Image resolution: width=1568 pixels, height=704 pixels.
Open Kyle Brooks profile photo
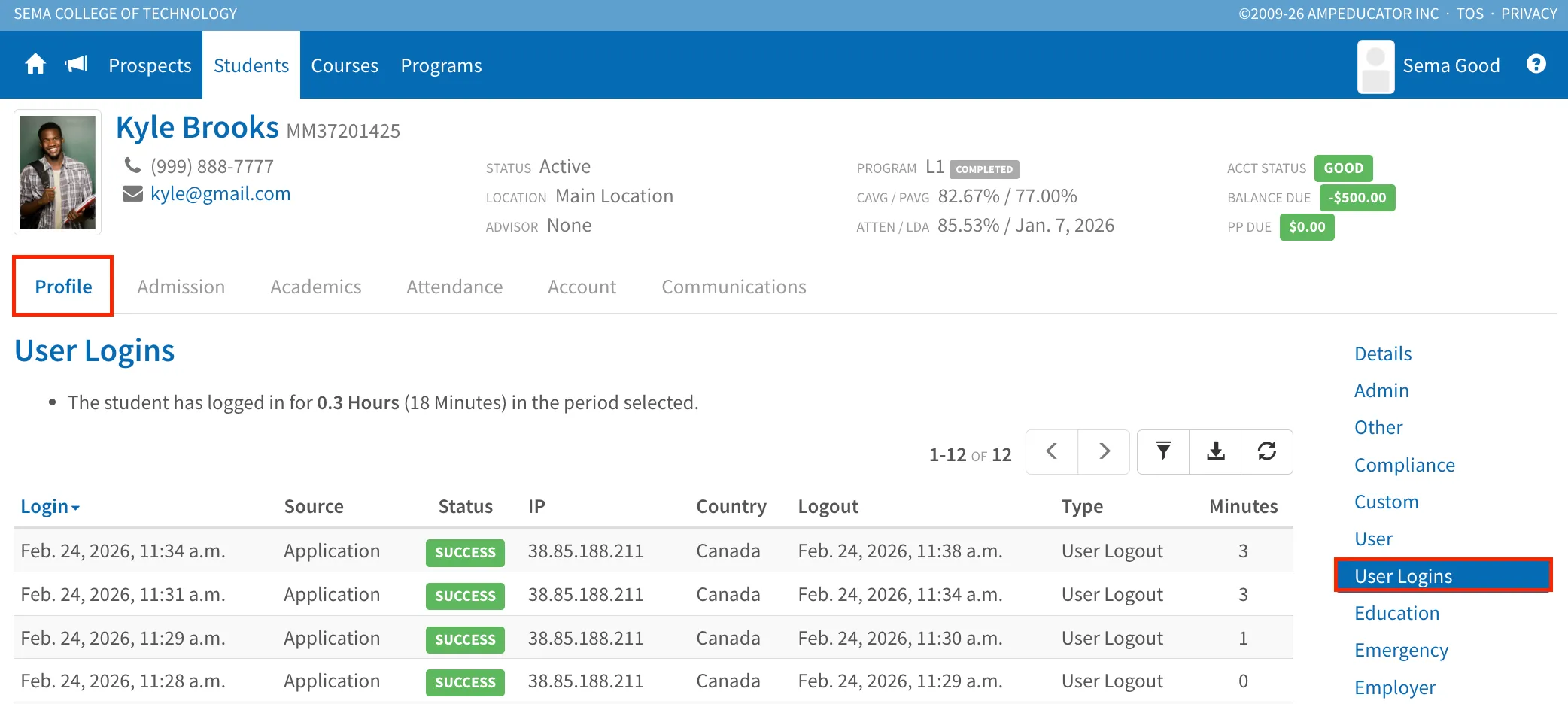point(57,172)
